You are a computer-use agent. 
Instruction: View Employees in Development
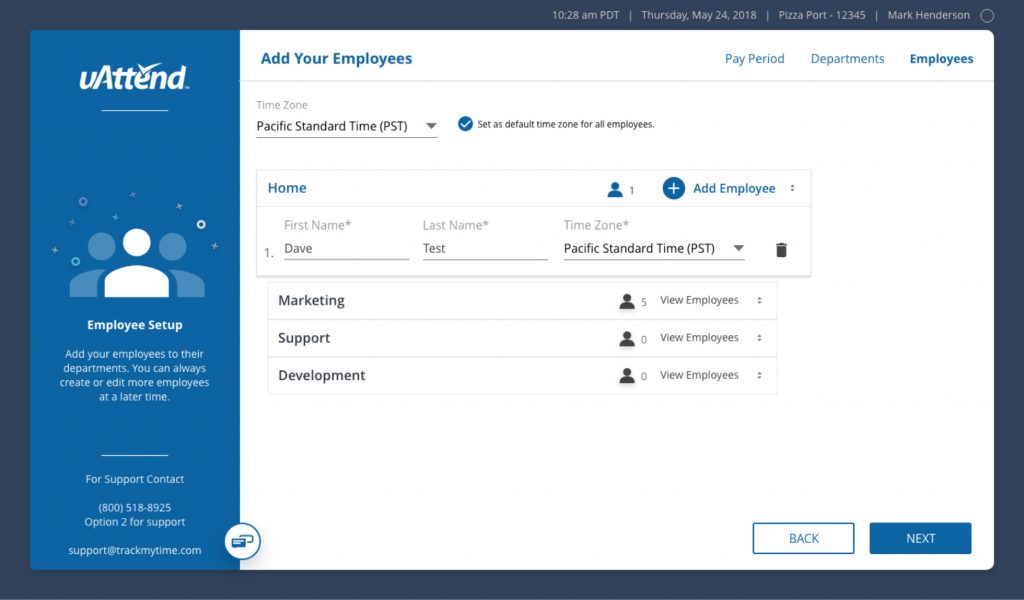pos(699,375)
